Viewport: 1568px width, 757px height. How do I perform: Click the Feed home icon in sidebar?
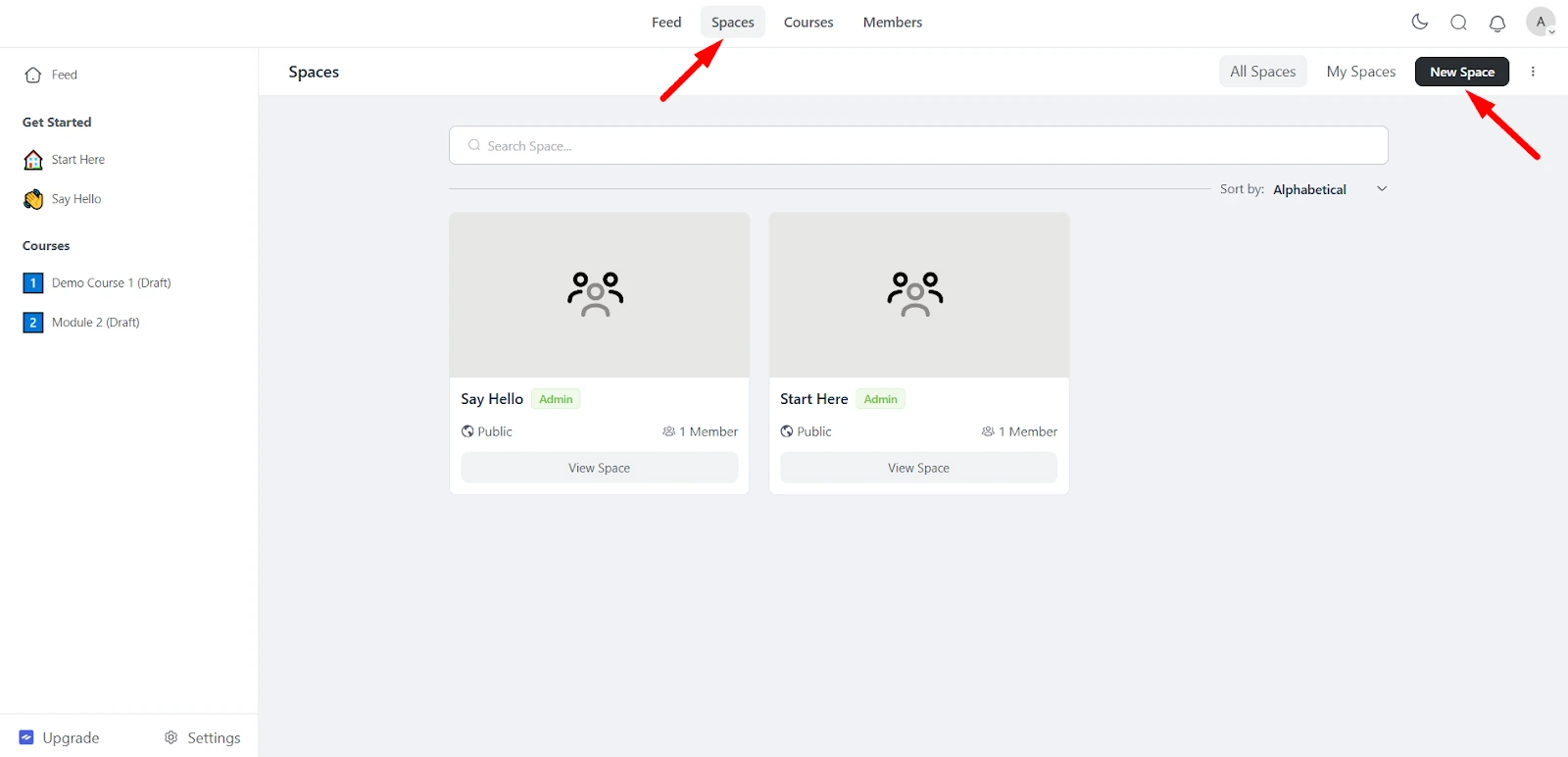click(x=33, y=75)
